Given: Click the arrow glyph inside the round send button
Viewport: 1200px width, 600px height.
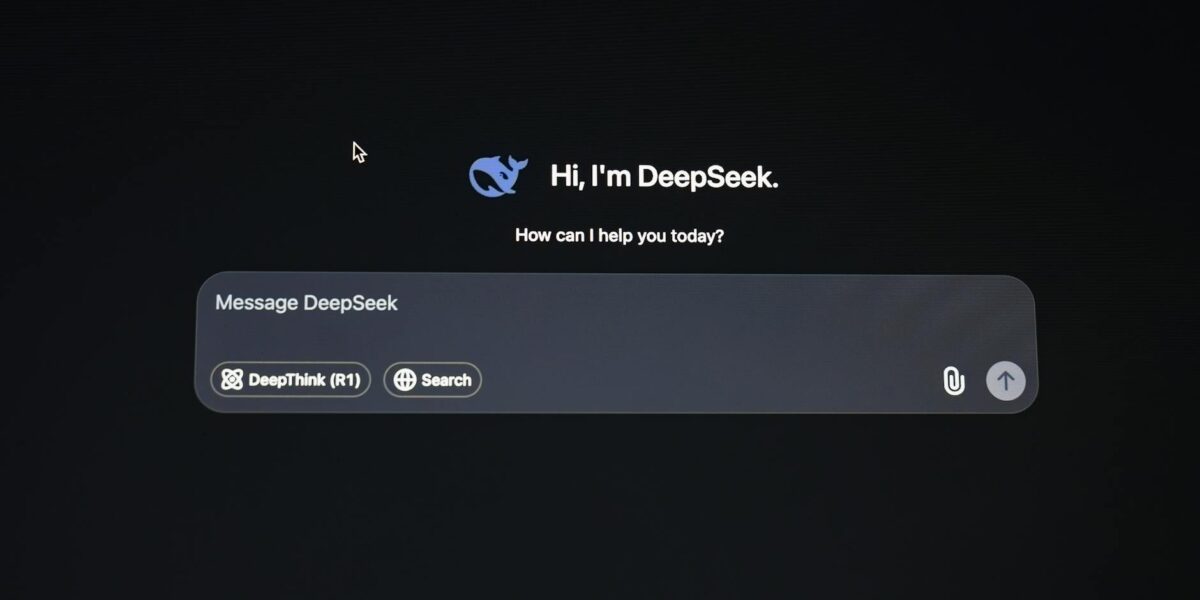Looking at the screenshot, I should point(1006,381).
